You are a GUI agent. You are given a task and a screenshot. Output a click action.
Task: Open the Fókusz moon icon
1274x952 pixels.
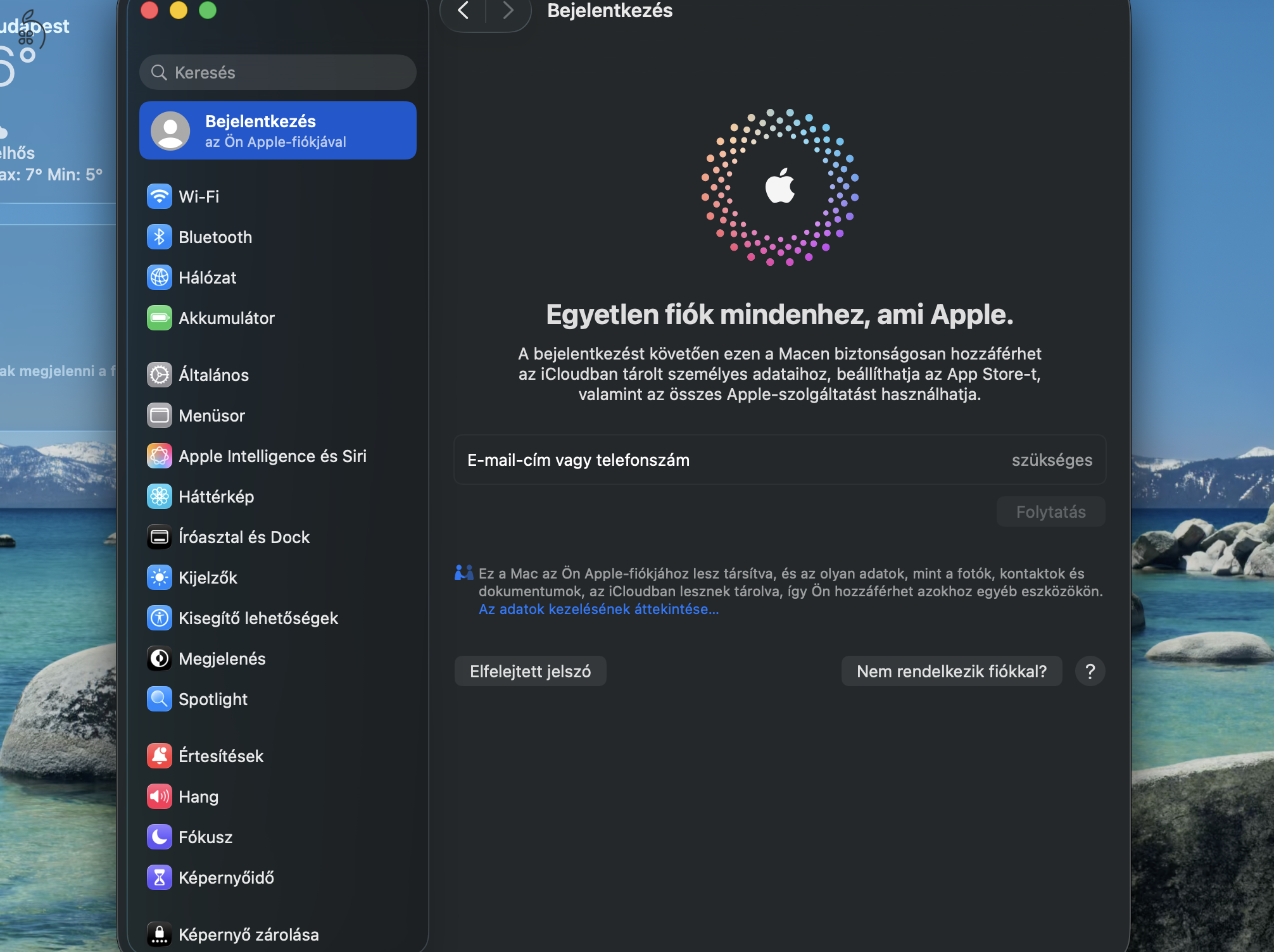tap(159, 837)
